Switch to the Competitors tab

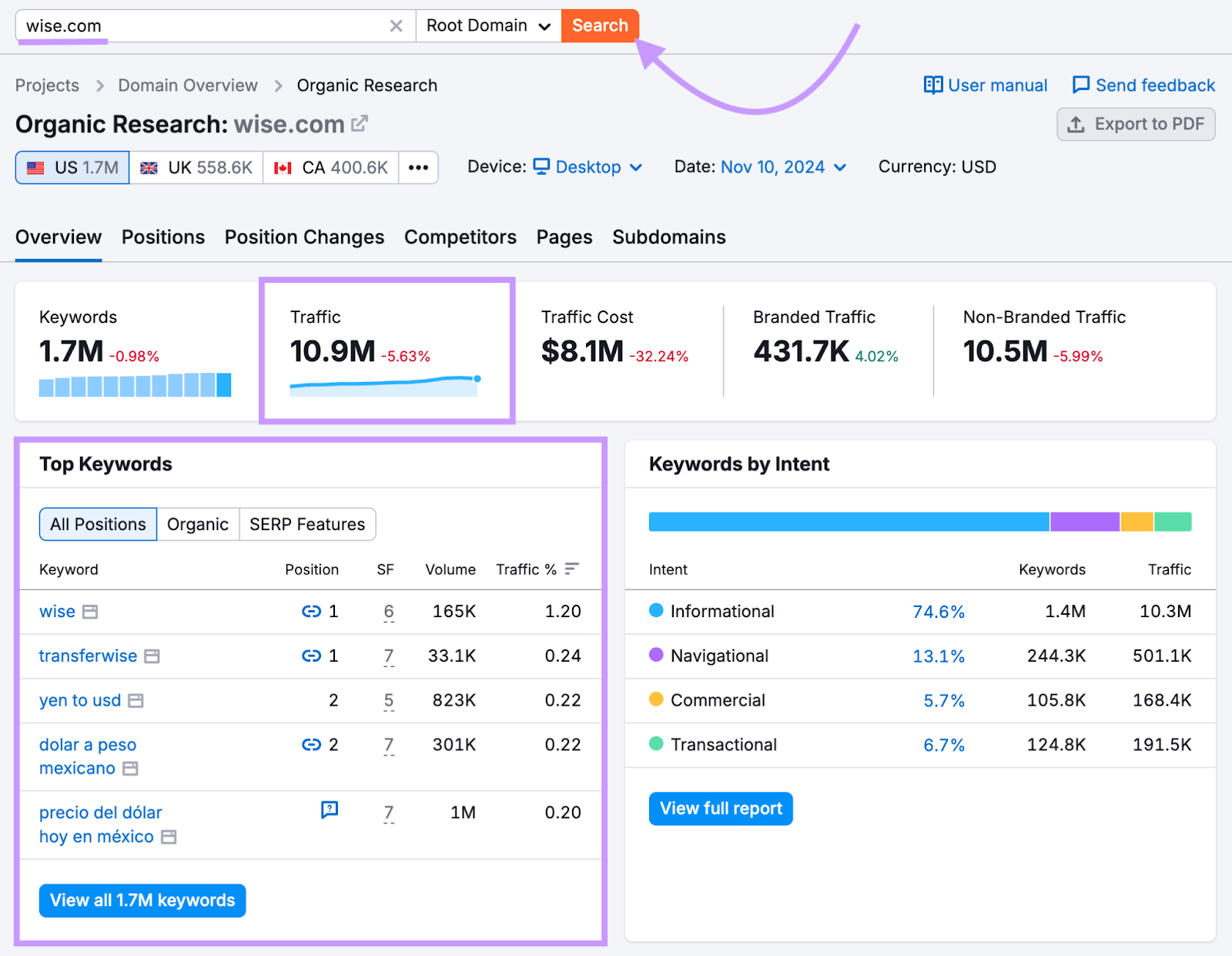point(460,237)
